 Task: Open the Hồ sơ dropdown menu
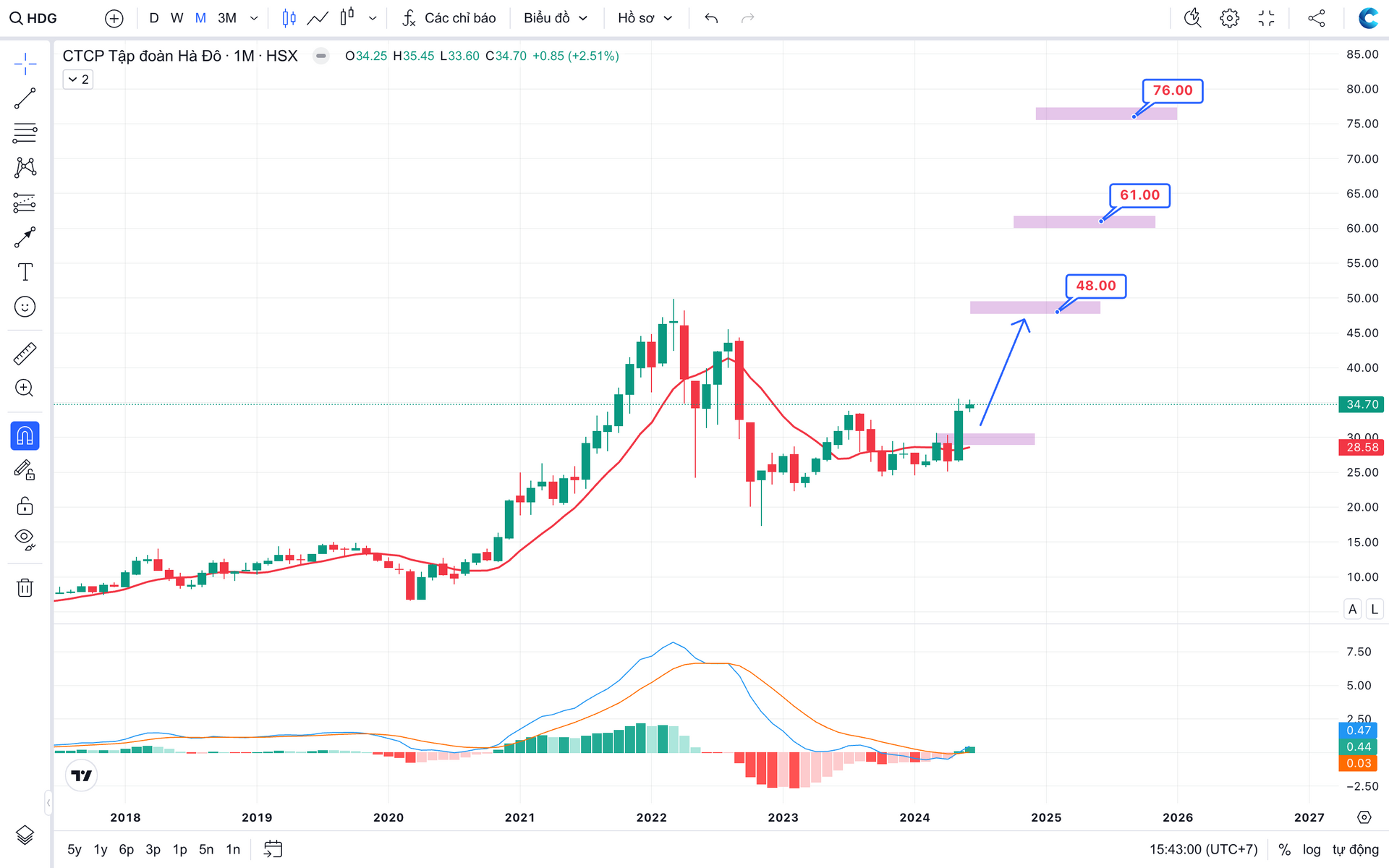(645, 18)
